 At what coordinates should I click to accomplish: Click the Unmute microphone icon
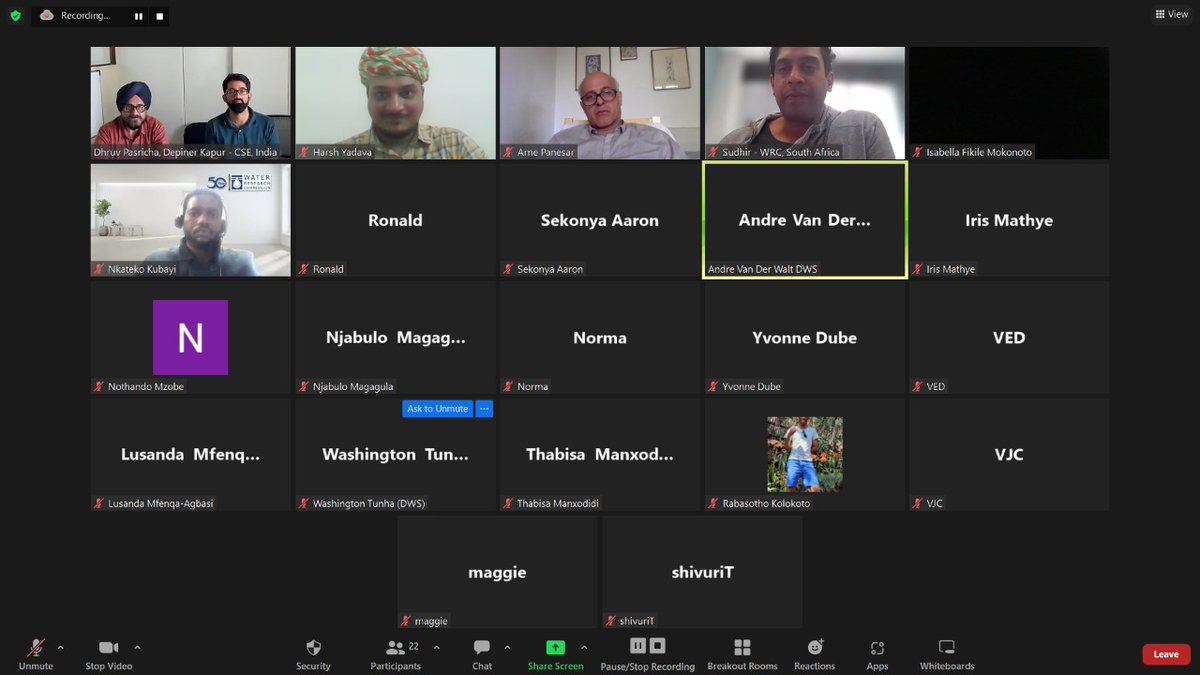(35, 648)
